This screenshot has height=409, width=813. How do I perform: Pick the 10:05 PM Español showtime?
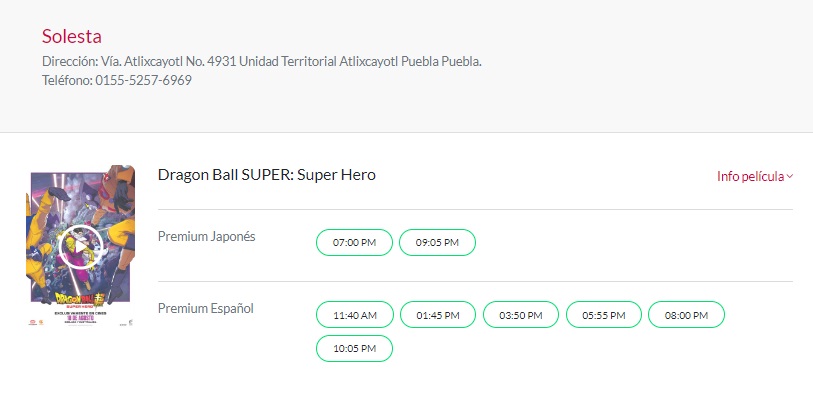point(354,348)
